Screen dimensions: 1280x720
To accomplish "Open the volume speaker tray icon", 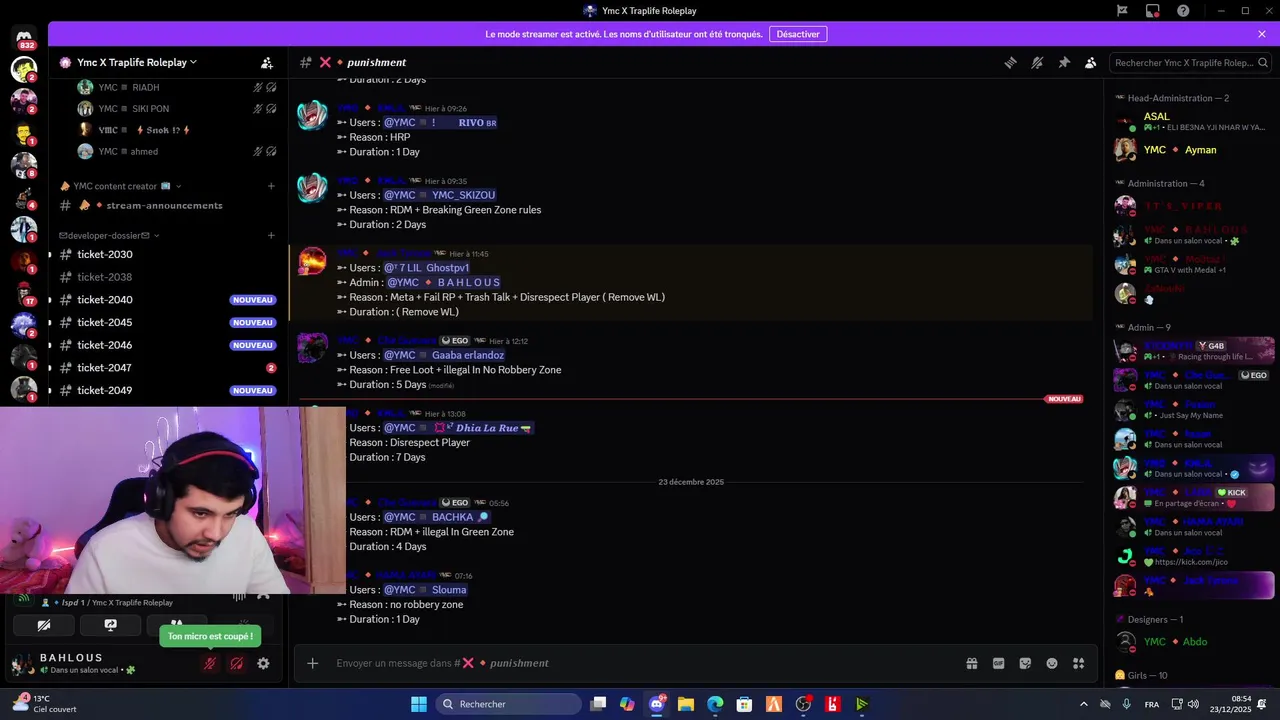I will pos(1193,704).
